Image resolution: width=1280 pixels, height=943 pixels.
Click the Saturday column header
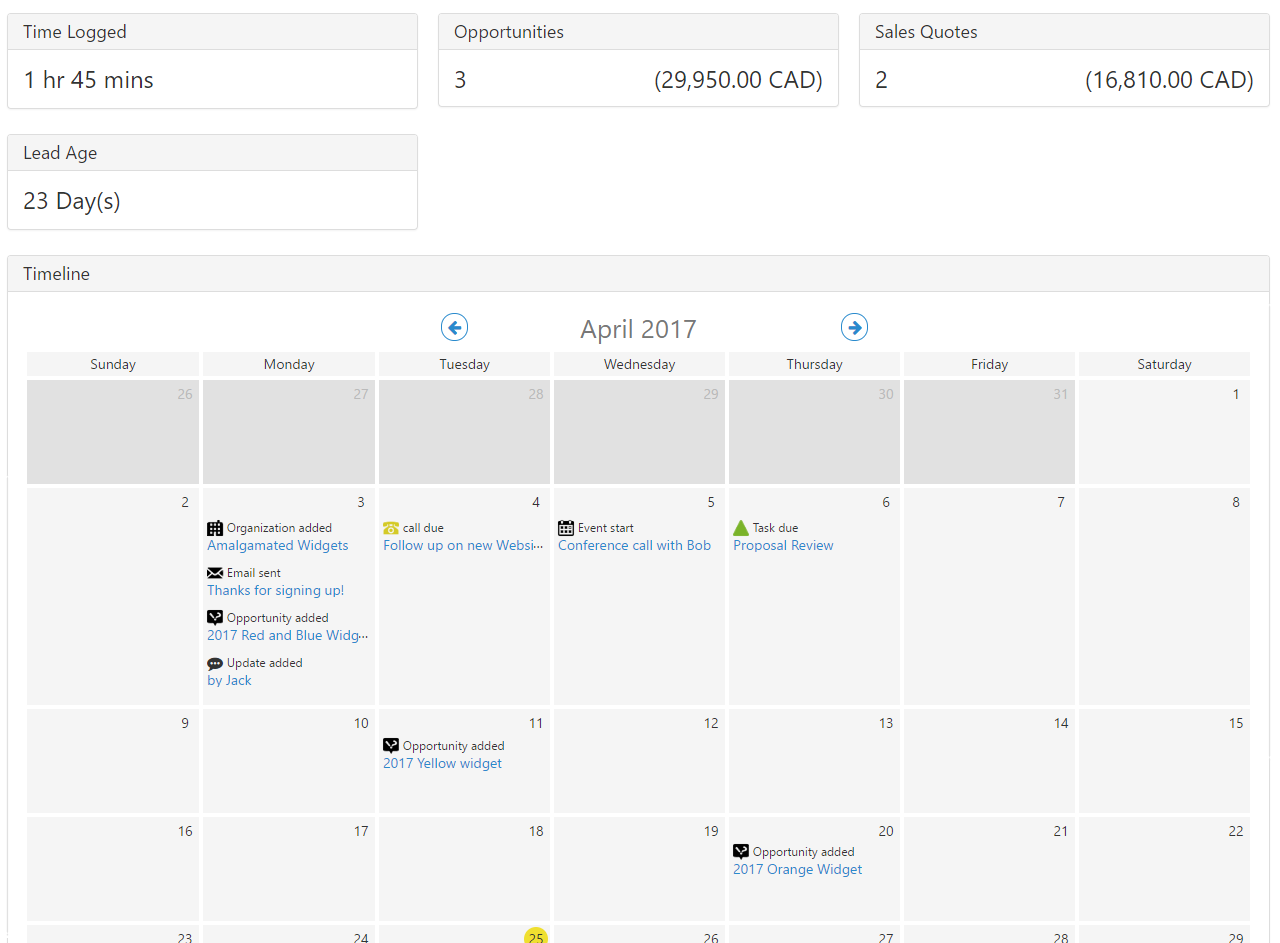(1164, 364)
